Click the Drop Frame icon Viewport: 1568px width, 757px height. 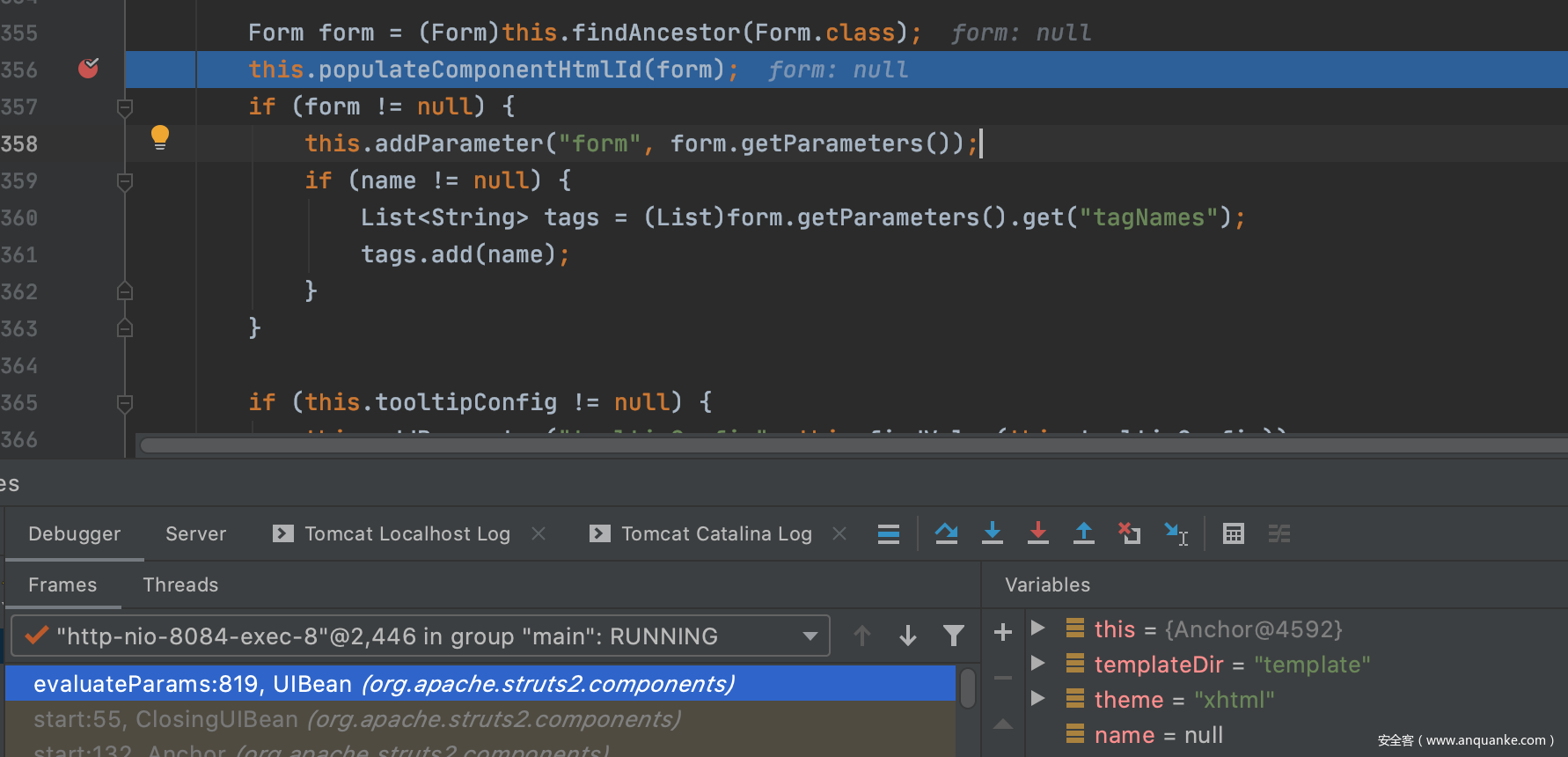coord(1130,533)
